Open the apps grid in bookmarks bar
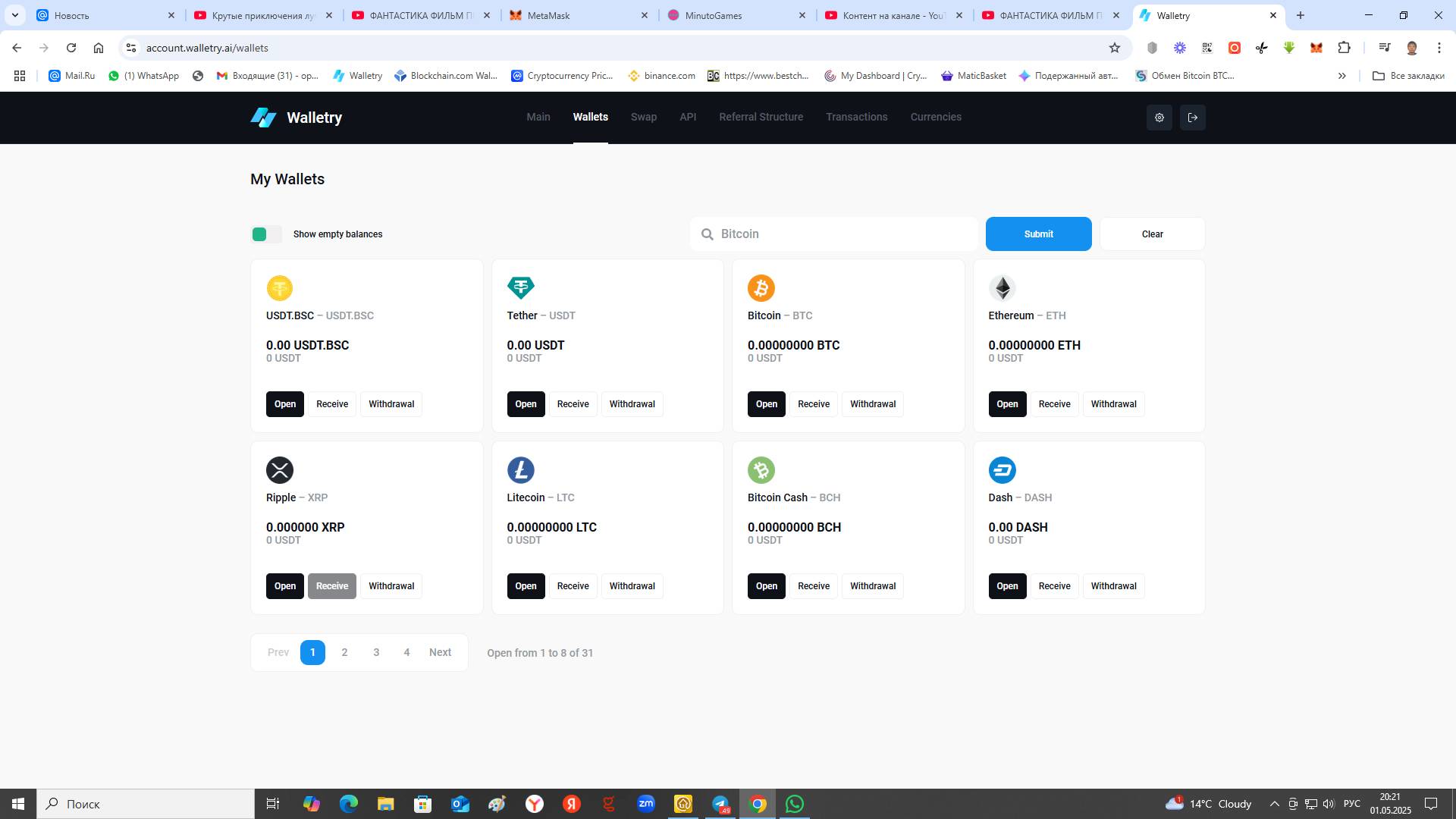The width and height of the screenshot is (1456, 819). (20, 76)
